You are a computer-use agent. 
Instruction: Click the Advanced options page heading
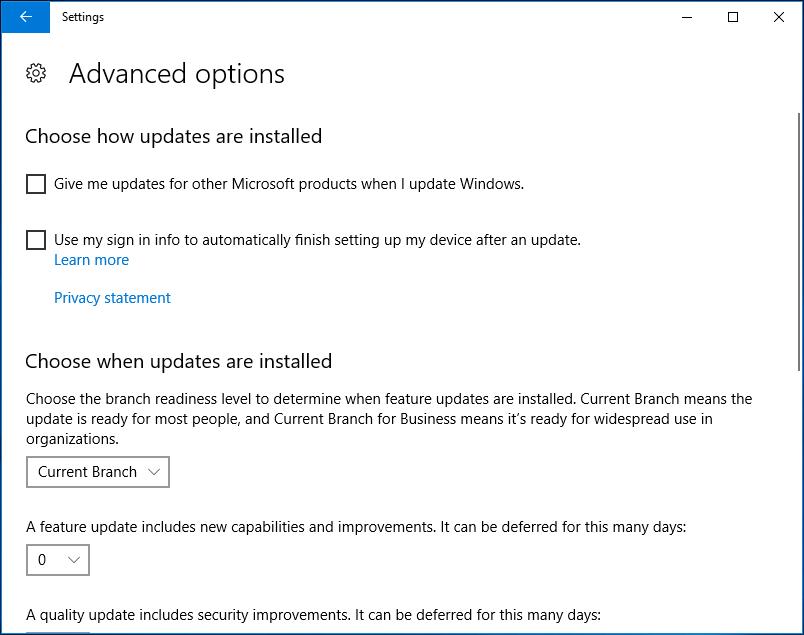177,74
